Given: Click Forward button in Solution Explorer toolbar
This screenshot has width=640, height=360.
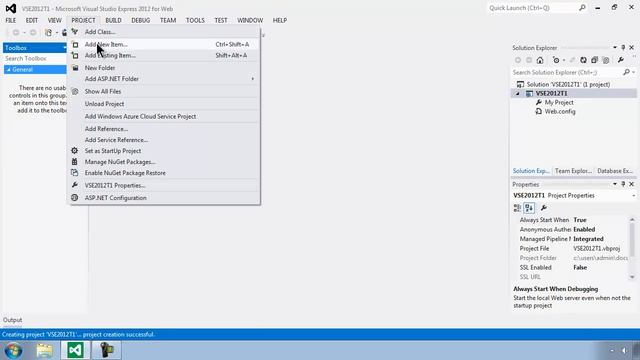Looking at the screenshot, I should click(529, 60).
